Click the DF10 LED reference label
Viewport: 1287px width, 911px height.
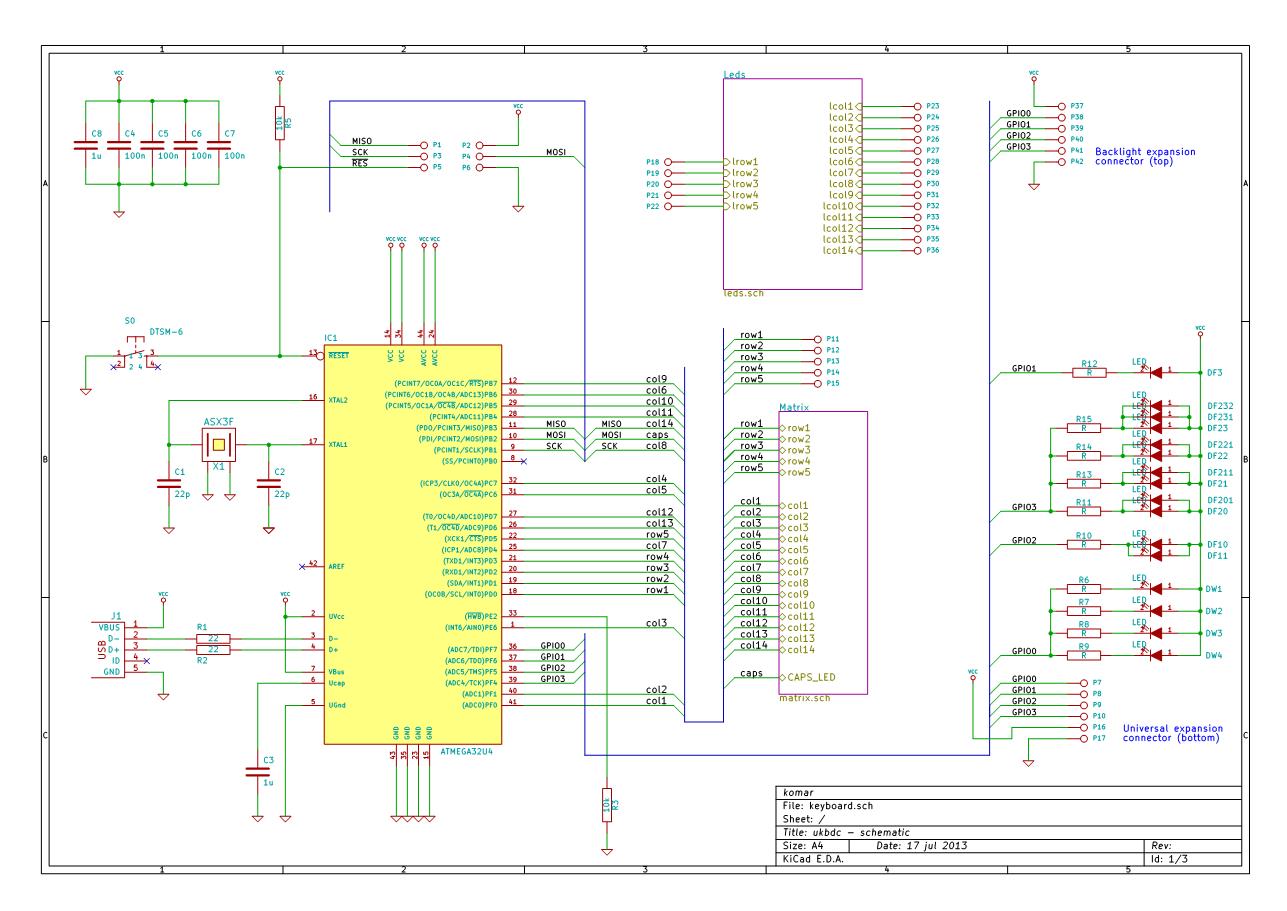1216,544
